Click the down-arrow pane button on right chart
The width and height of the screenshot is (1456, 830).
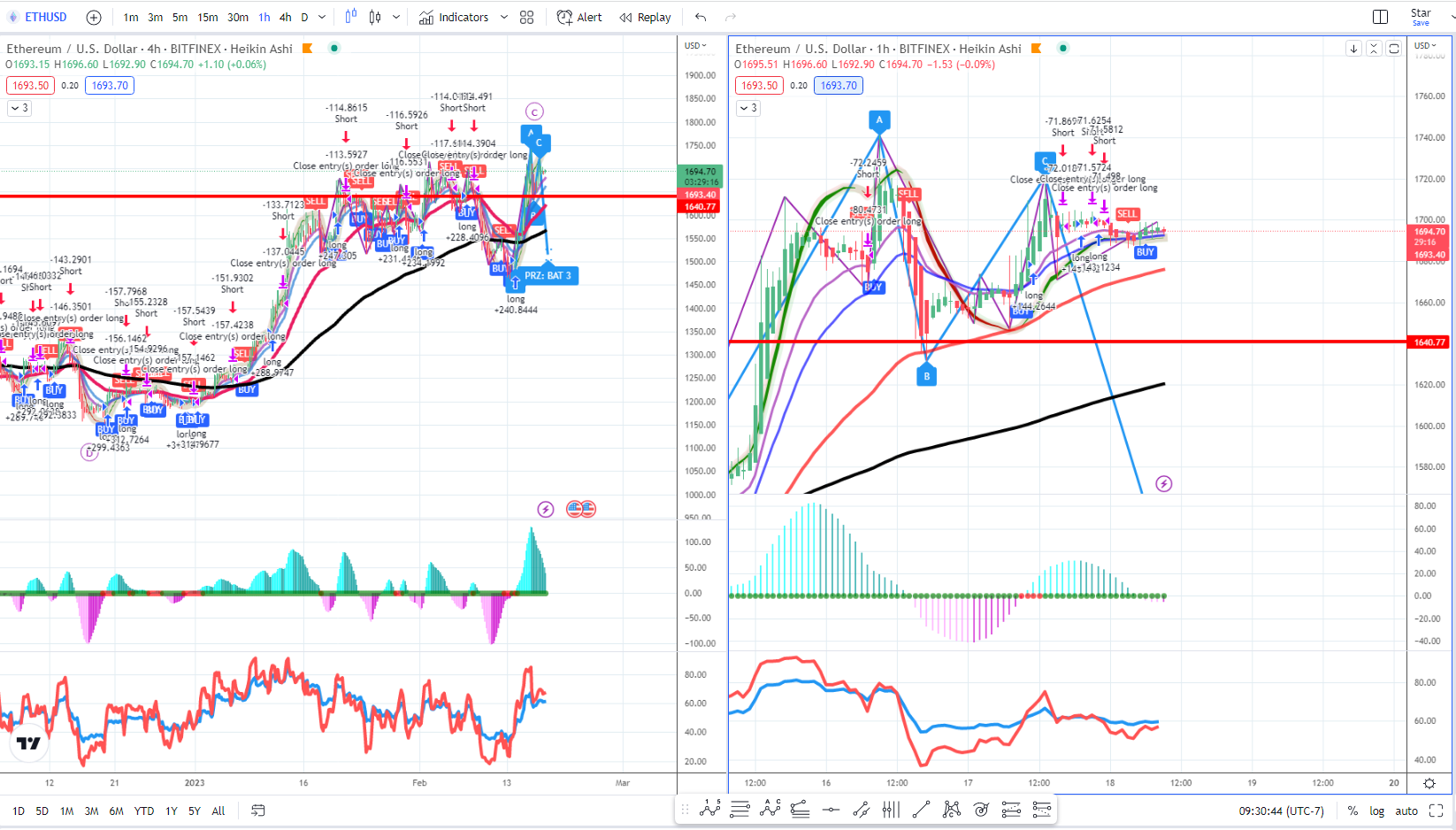point(1353,49)
